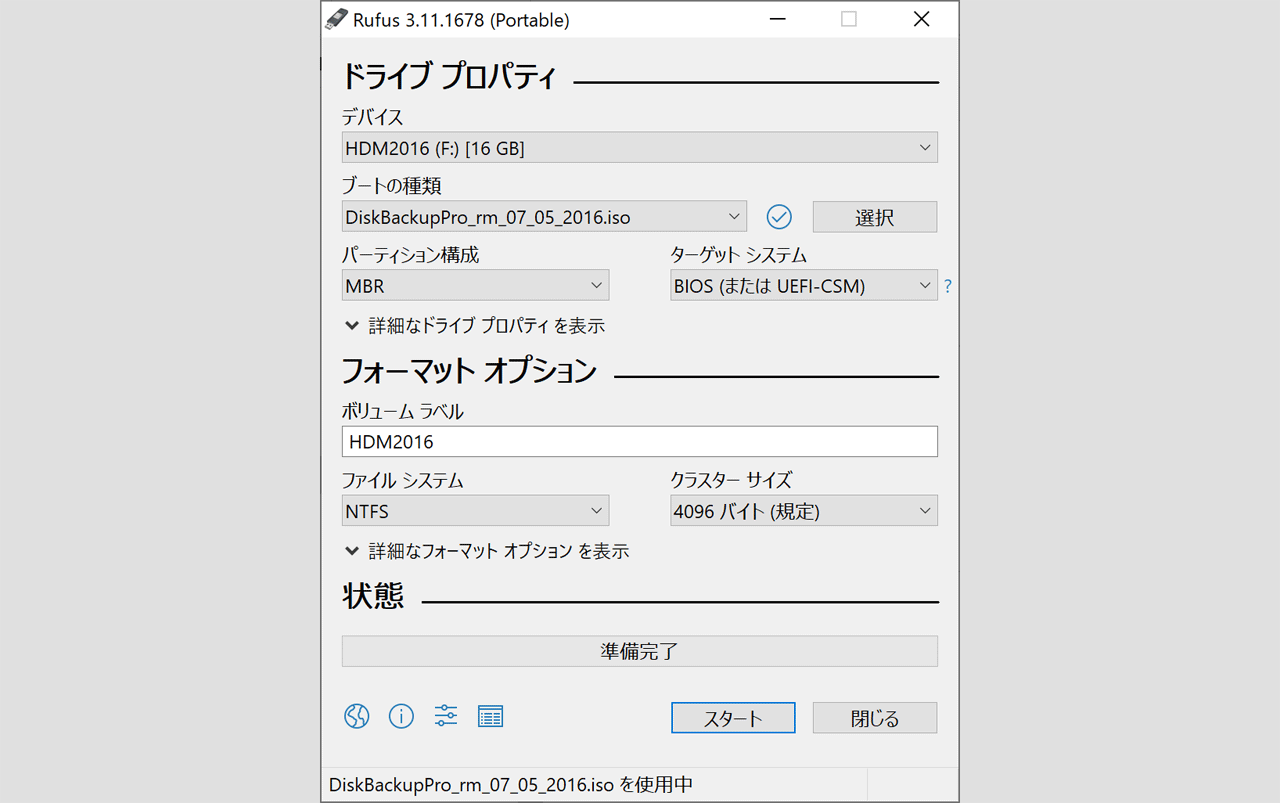The height and width of the screenshot is (803, 1280).
Task: Click the パーティション構成 label
Action: (410, 255)
